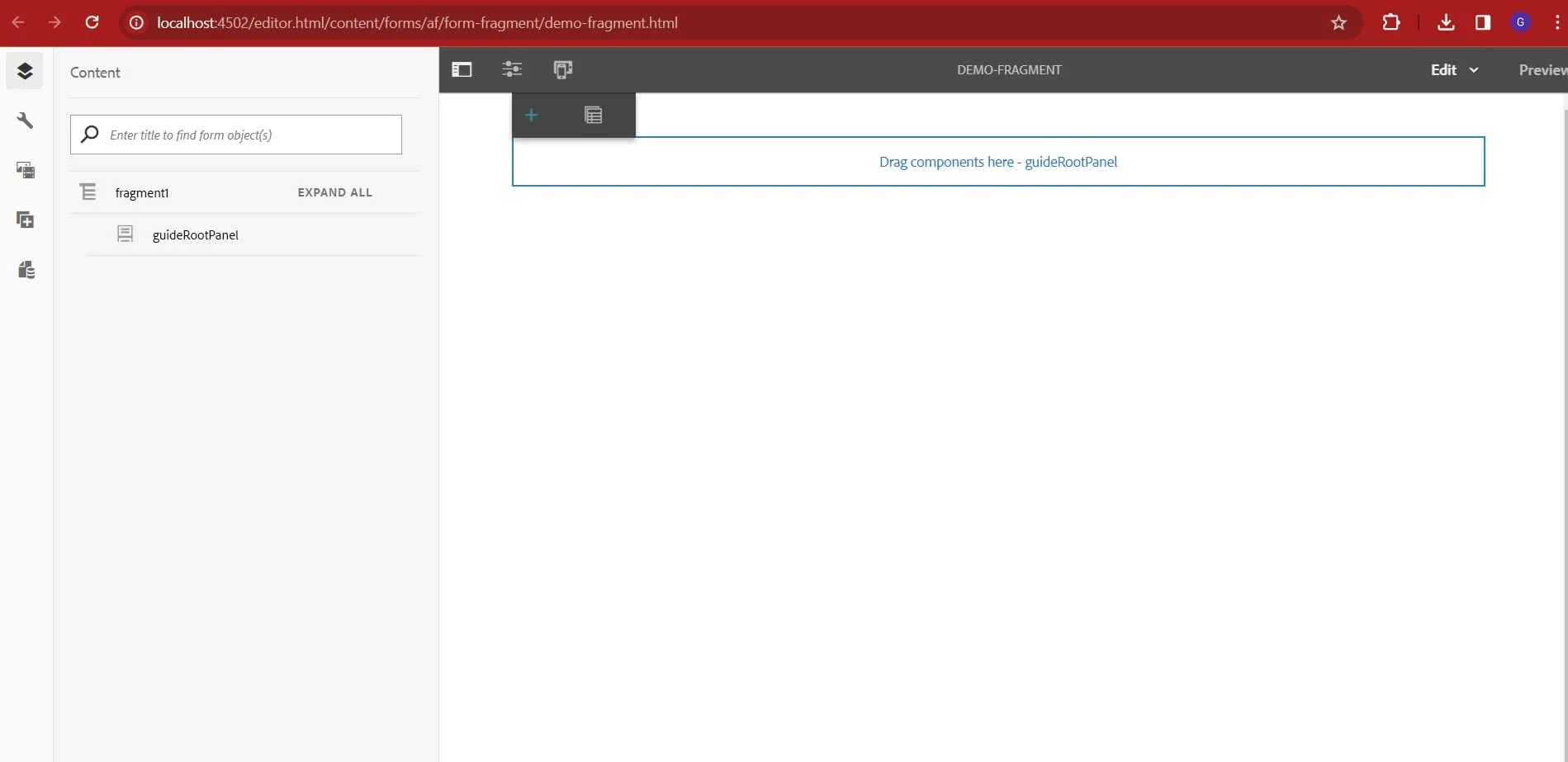
Task: View site information icon in address bar
Action: (x=136, y=22)
